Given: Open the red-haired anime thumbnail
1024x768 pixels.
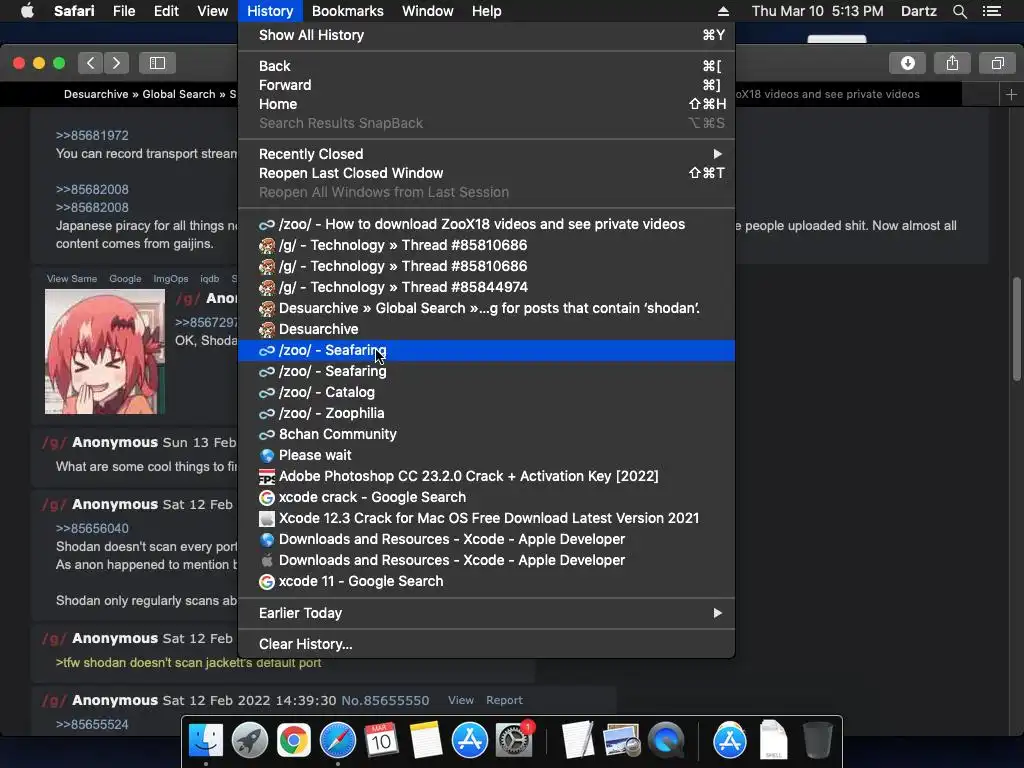Looking at the screenshot, I should [x=104, y=352].
